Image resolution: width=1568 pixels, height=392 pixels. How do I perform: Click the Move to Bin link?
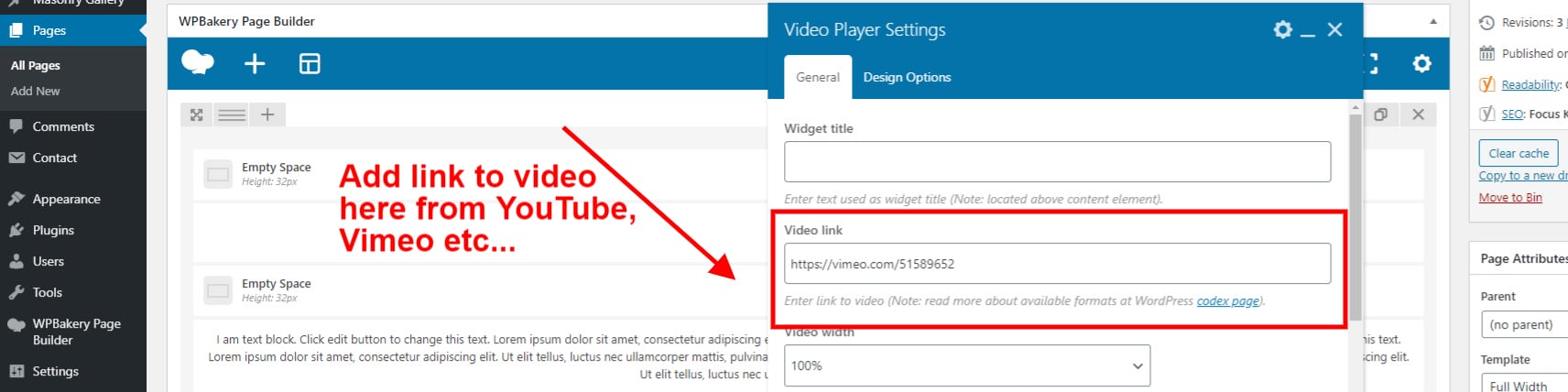pyautogui.click(x=1510, y=197)
